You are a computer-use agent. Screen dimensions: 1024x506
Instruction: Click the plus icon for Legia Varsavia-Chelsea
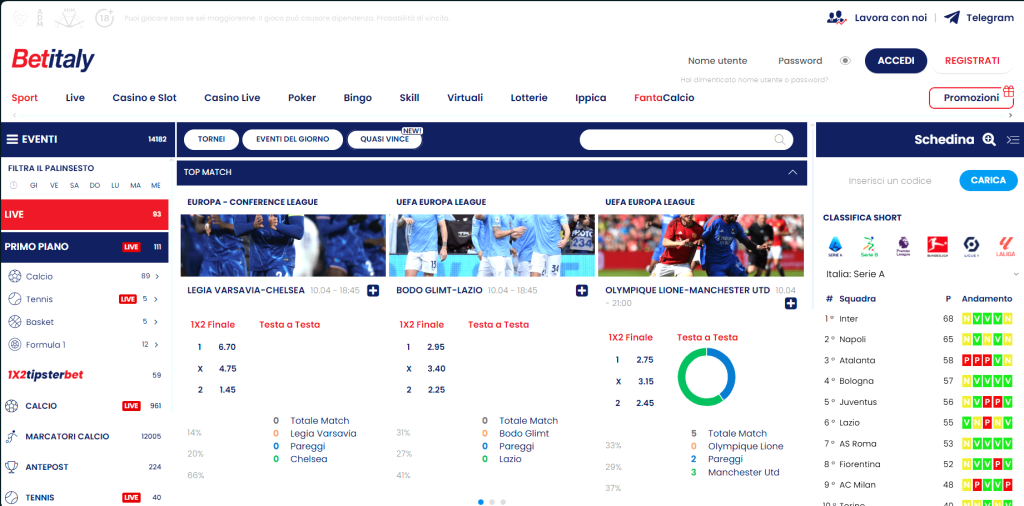point(373,291)
